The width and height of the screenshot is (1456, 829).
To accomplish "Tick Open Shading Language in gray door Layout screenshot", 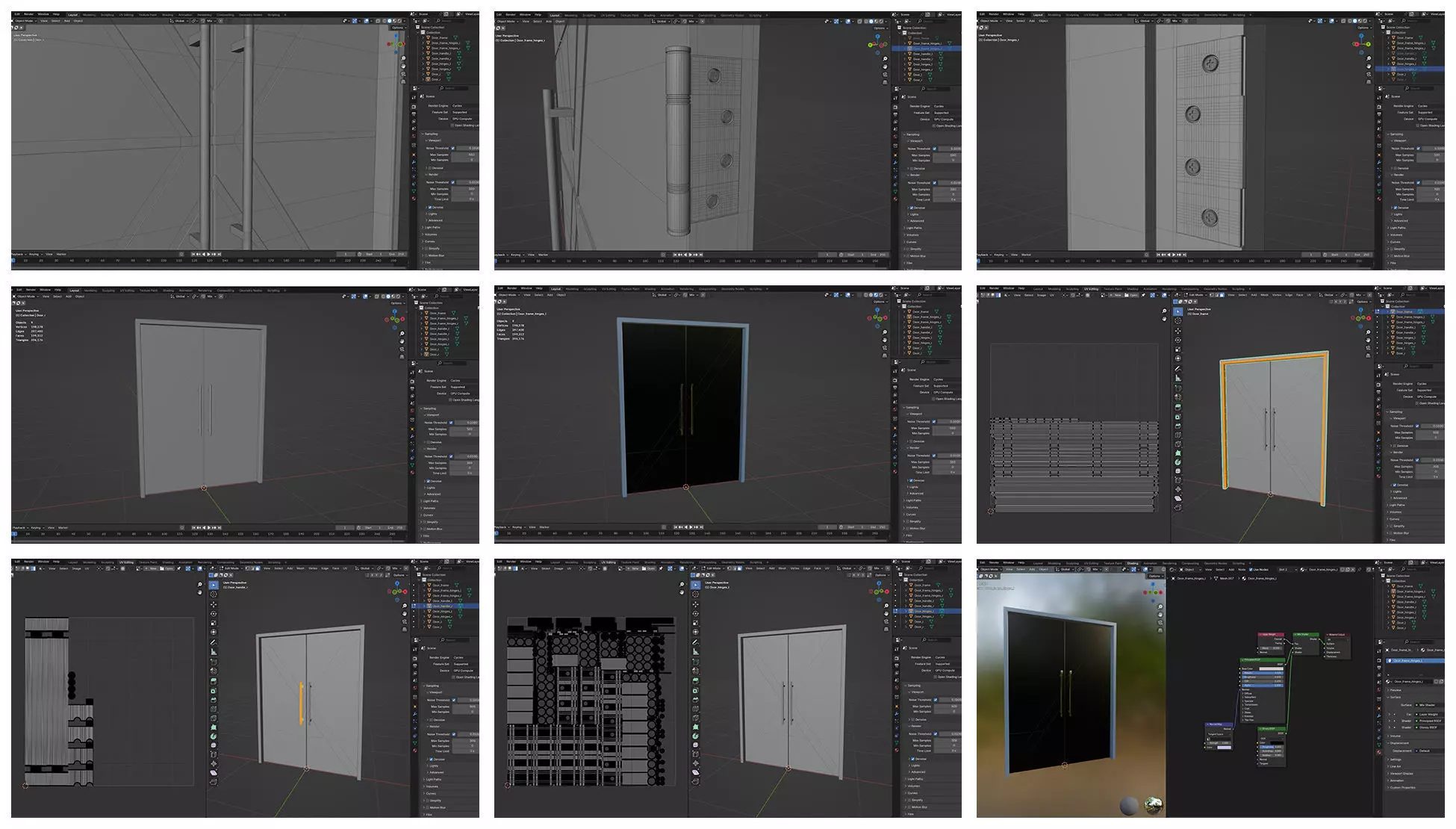I will [450, 400].
